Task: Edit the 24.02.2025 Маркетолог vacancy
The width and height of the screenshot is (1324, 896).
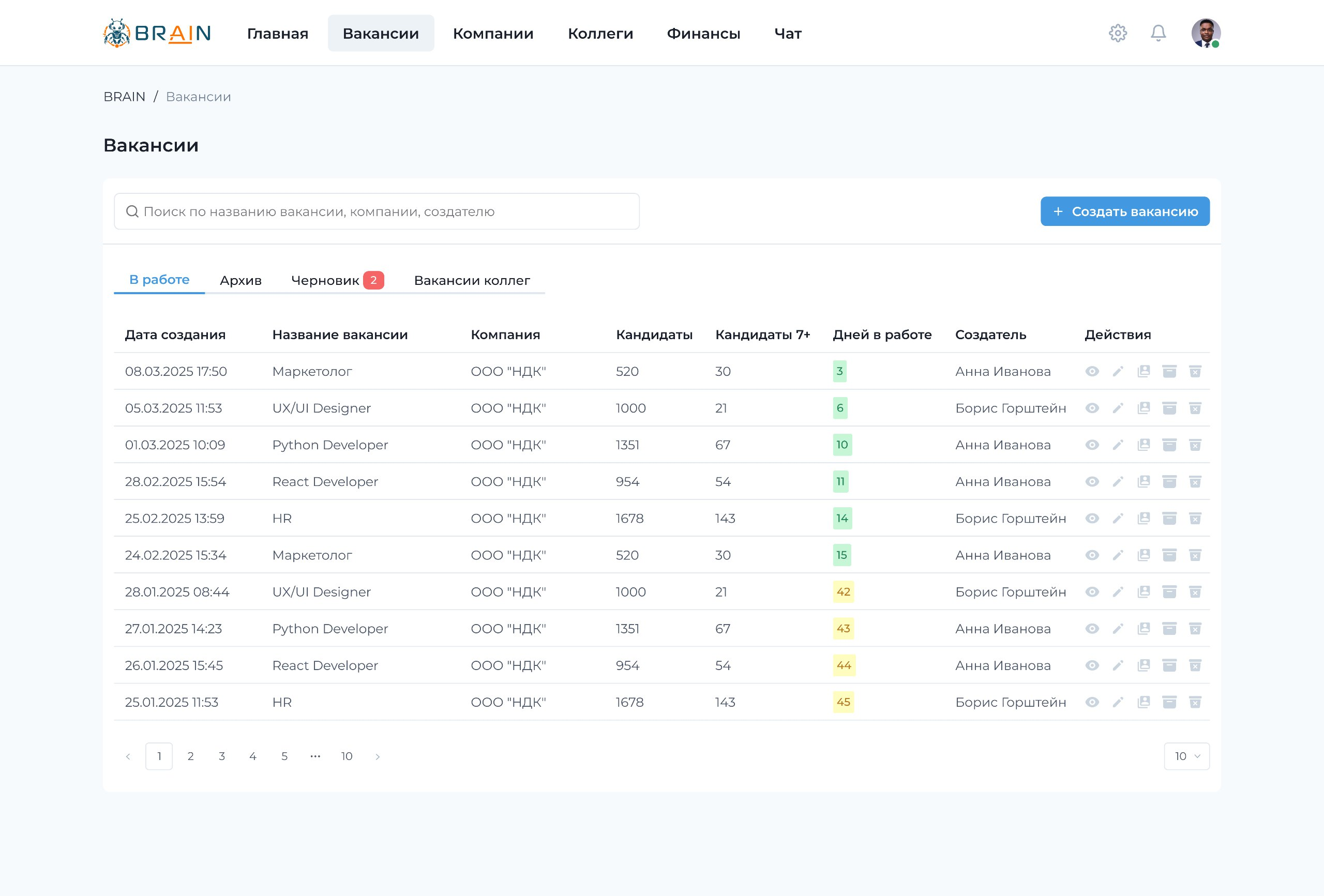Action: (1118, 555)
